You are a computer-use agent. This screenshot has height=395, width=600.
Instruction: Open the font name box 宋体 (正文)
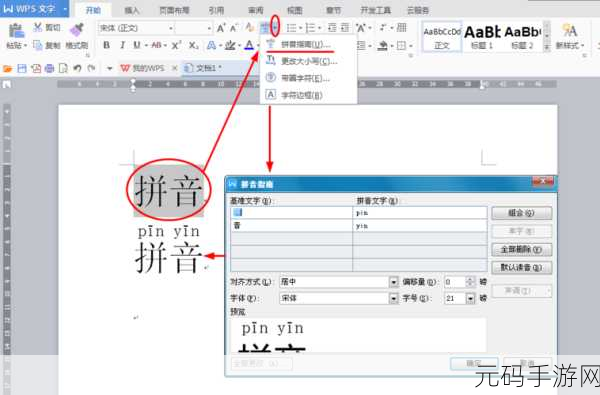pos(136,28)
